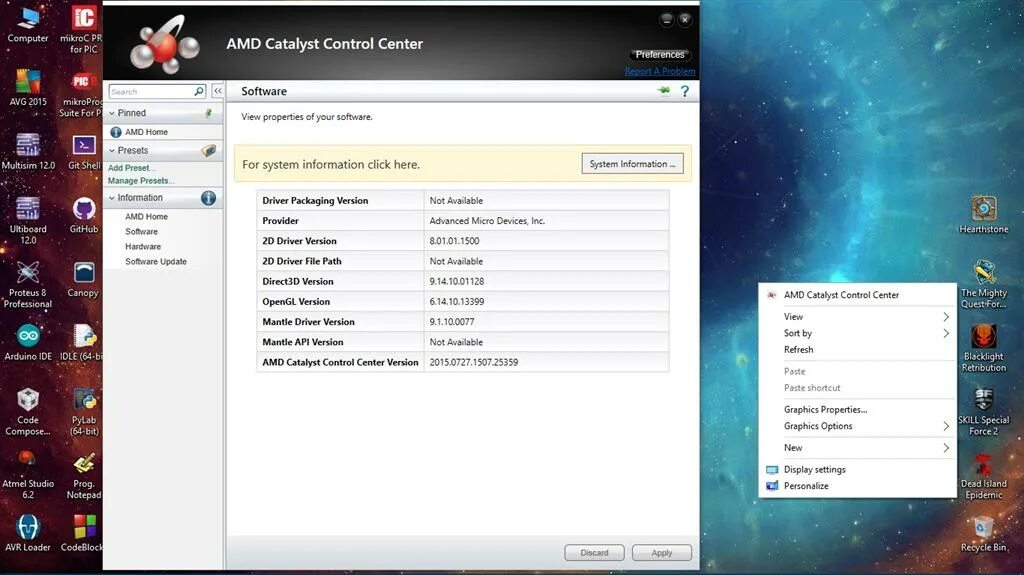Collapse the Information section
This screenshot has height=575, width=1024.
coord(112,197)
